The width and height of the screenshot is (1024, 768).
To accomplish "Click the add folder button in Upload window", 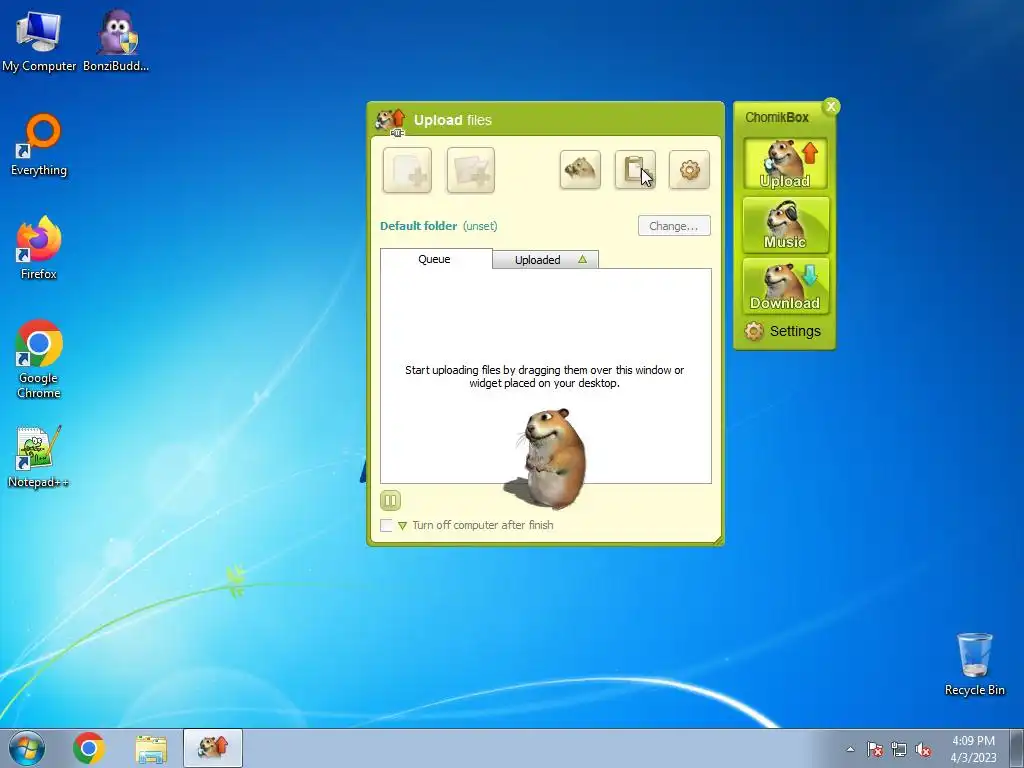I will pos(470,170).
